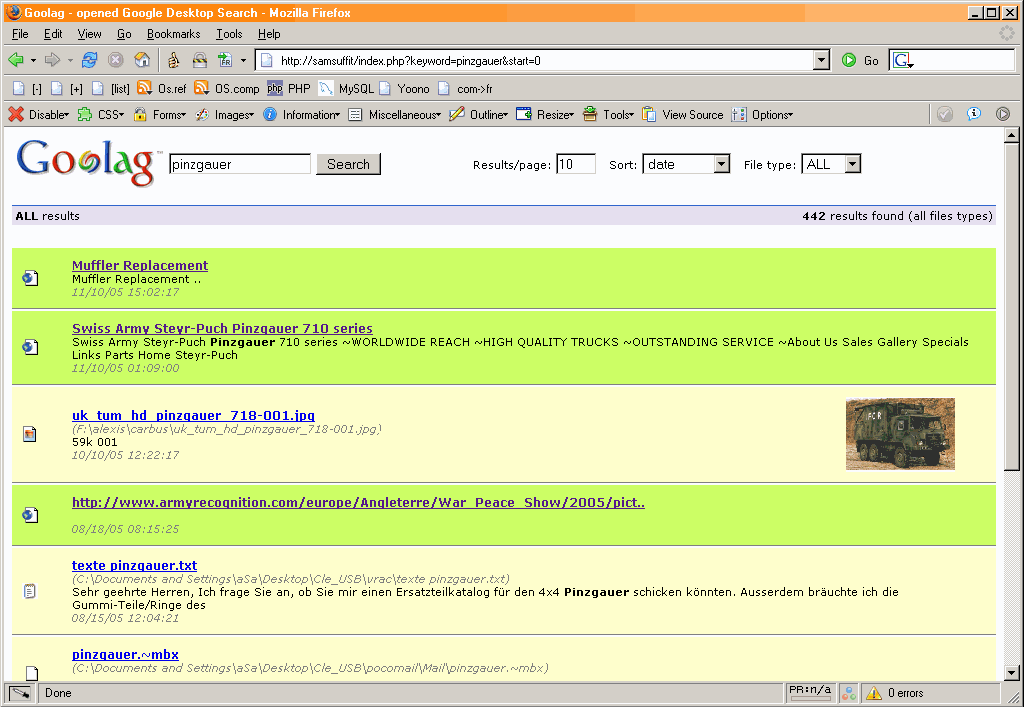Click the Results/page input field
This screenshot has width=1024, height=707.
[x=575, y=164]
